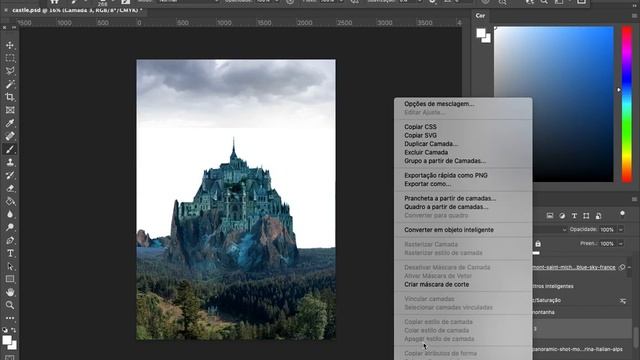Viewport: 640px width, 360px height.
Task: Filter layers by adjustment layers icon
Action: [x=562, y=216]
